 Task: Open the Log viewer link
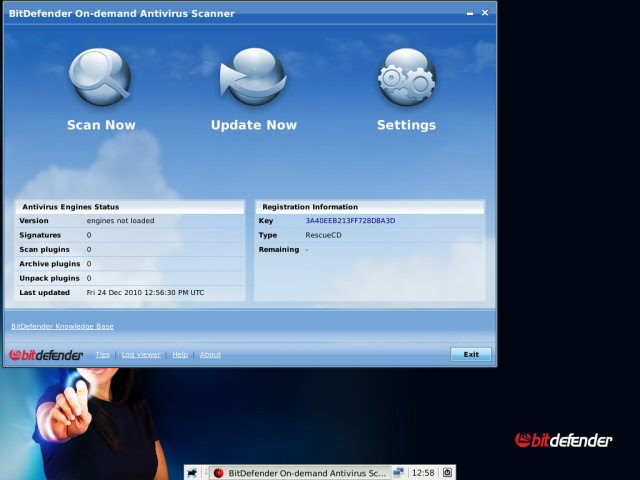tap(141, 355)
